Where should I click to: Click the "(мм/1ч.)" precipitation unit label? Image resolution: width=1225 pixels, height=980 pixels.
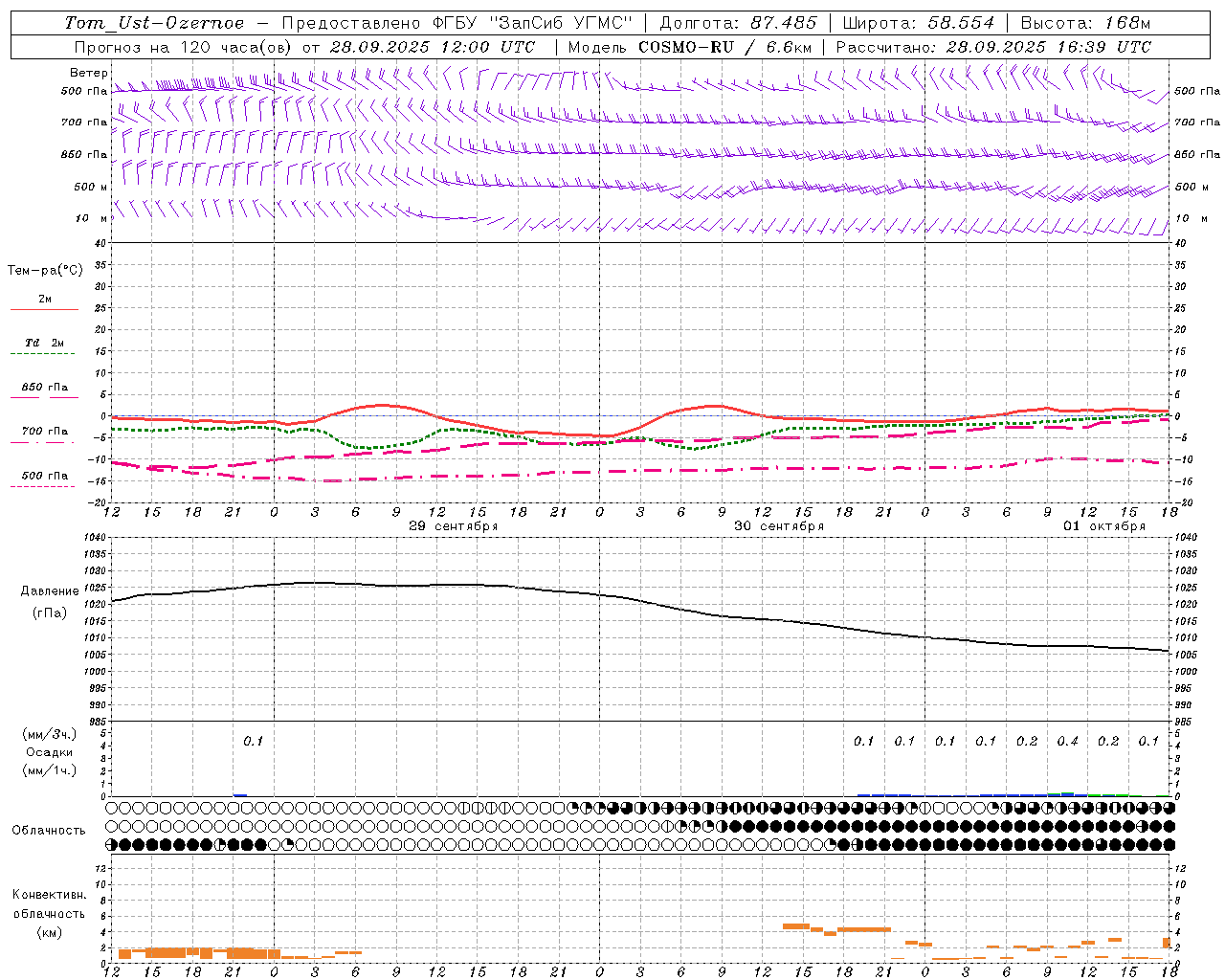[x=50, y=770]
